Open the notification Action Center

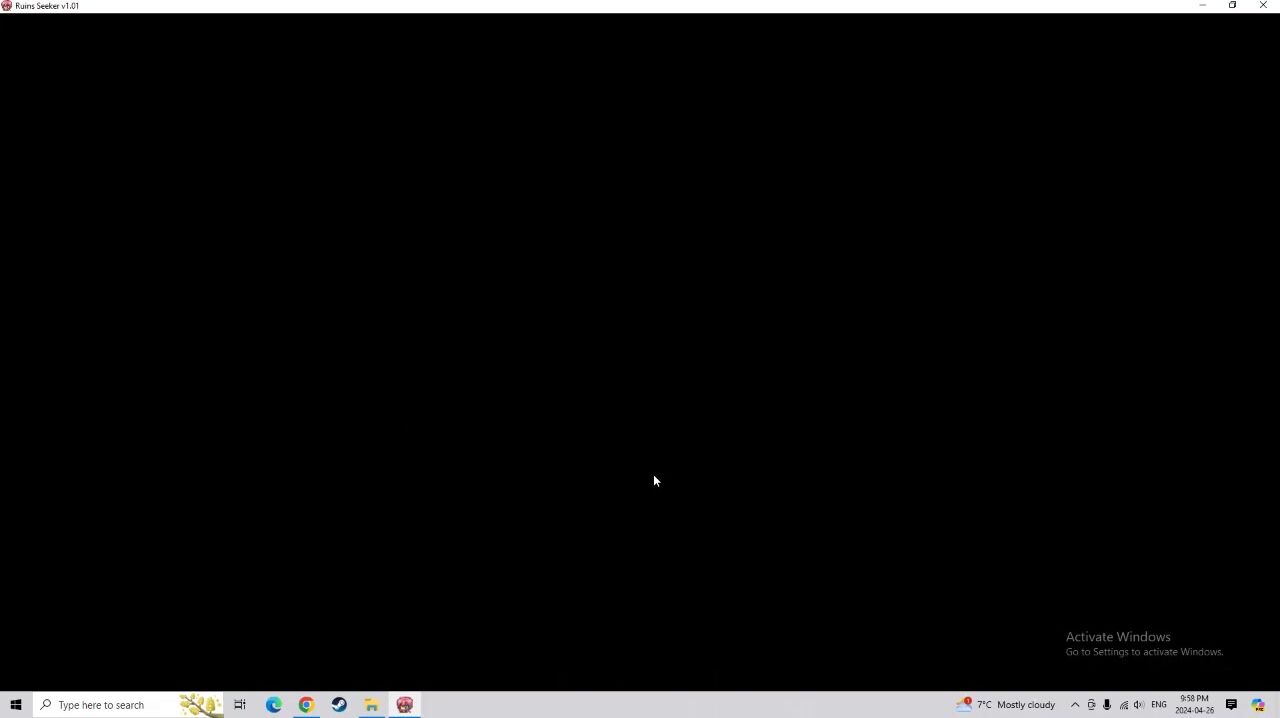[x=1231, y=705]
